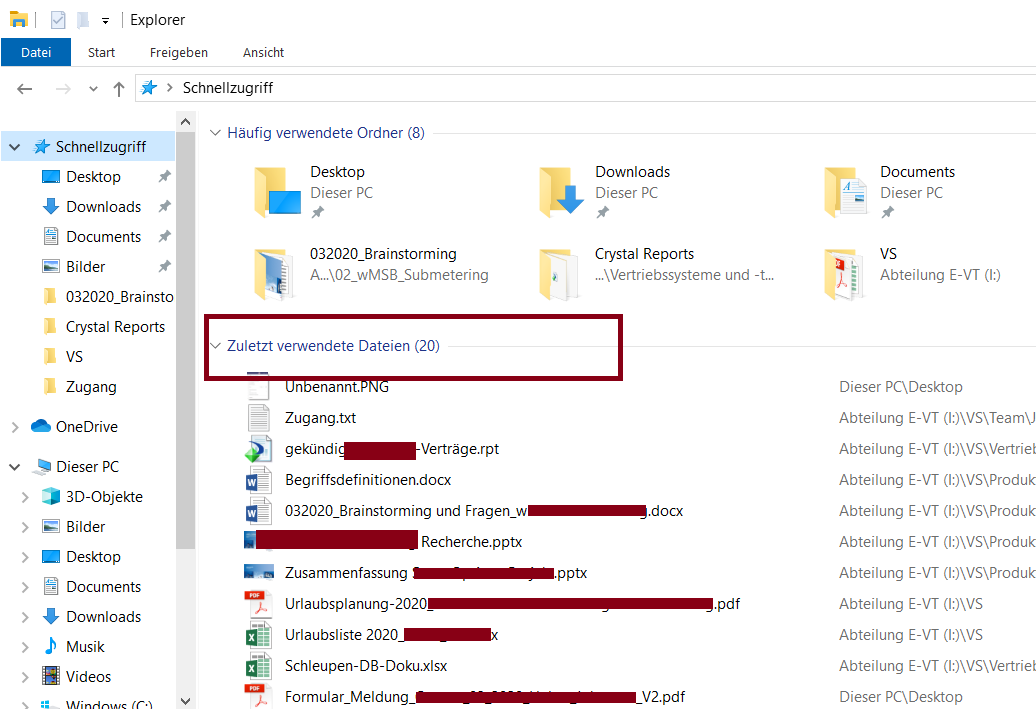Click the sidebar scroll down arrow
1036x709 pixels.
(x=186, y=701)
